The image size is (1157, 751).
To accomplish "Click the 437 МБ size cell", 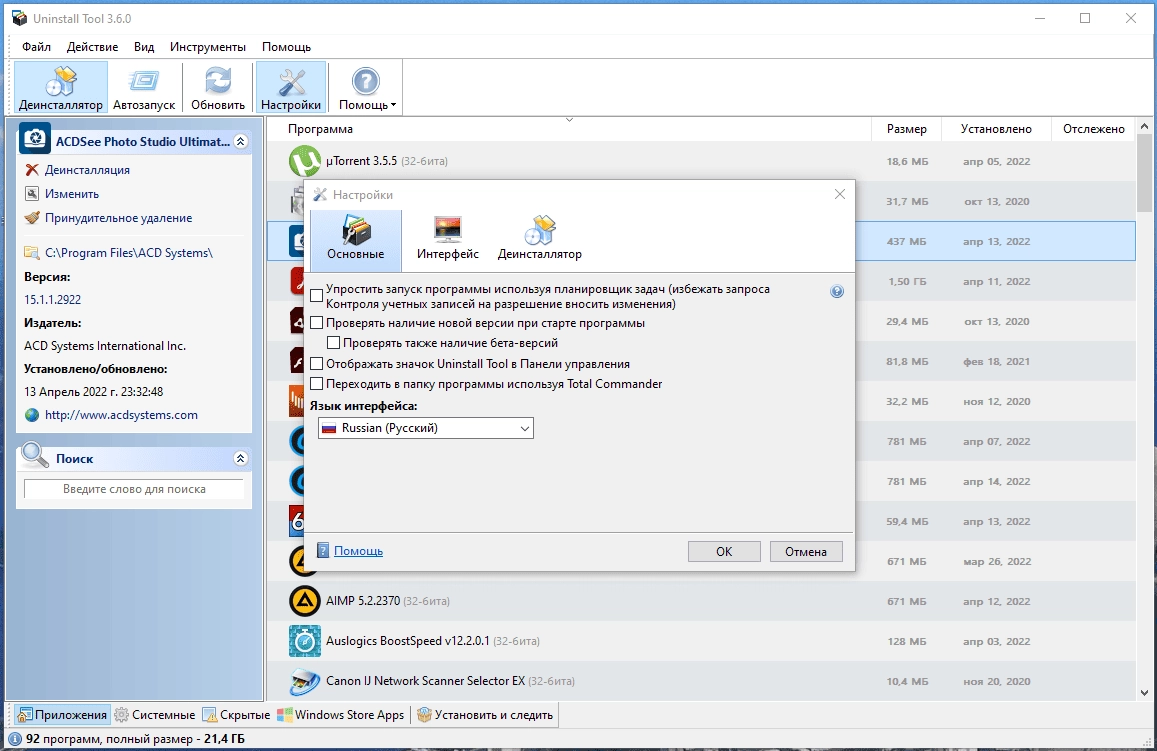I will click(x=906, y=241).
